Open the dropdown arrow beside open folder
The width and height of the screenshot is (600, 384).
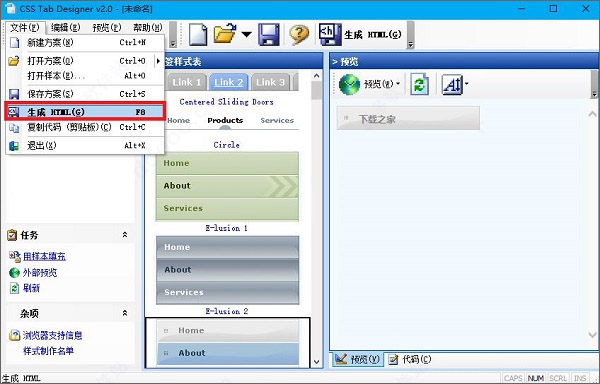(x=246, y=34)
